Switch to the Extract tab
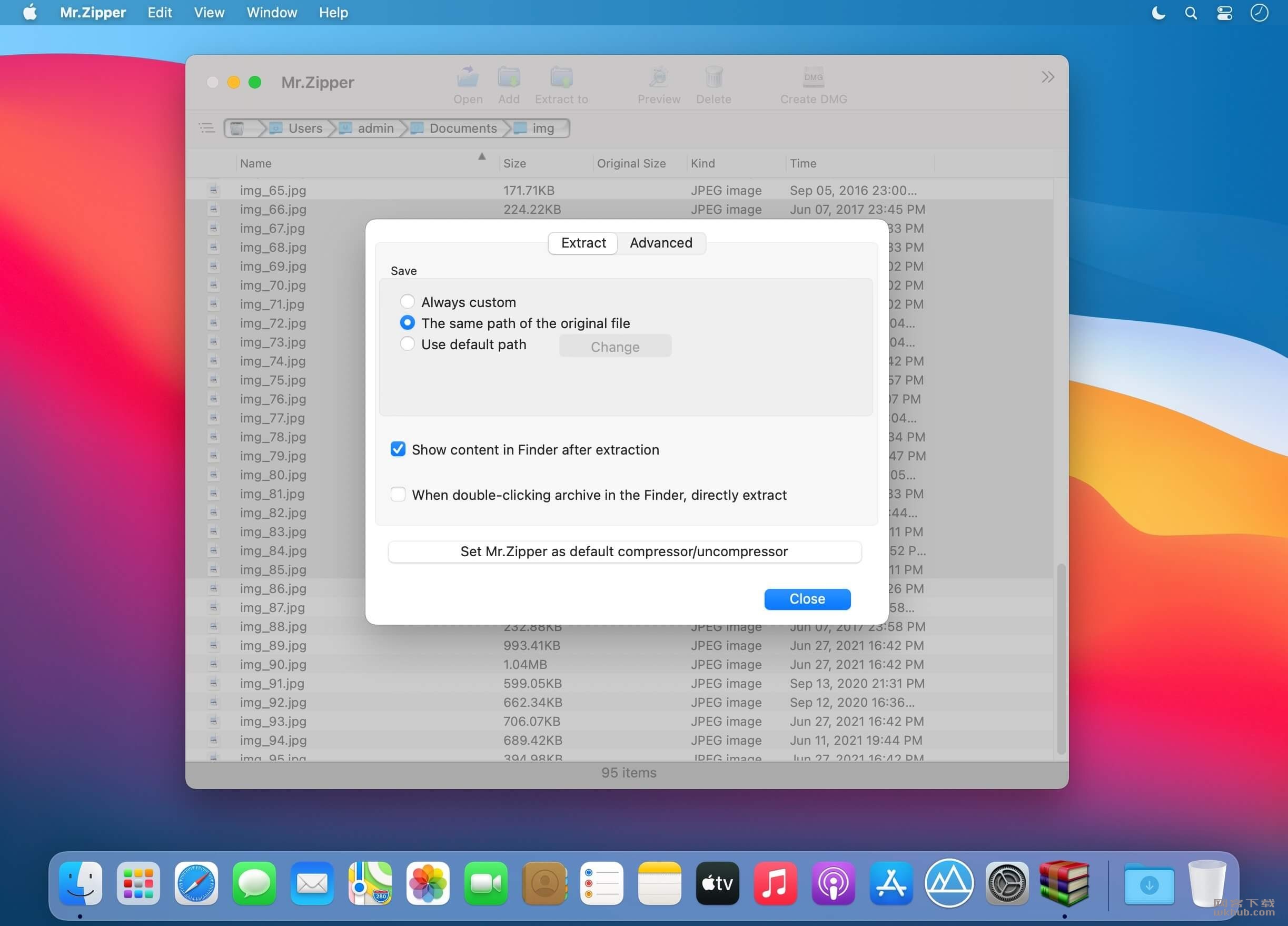 coord(583,243)
